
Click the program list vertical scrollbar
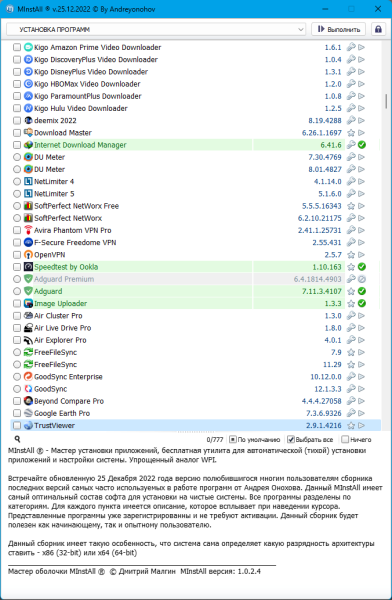(x=386, y=235)
